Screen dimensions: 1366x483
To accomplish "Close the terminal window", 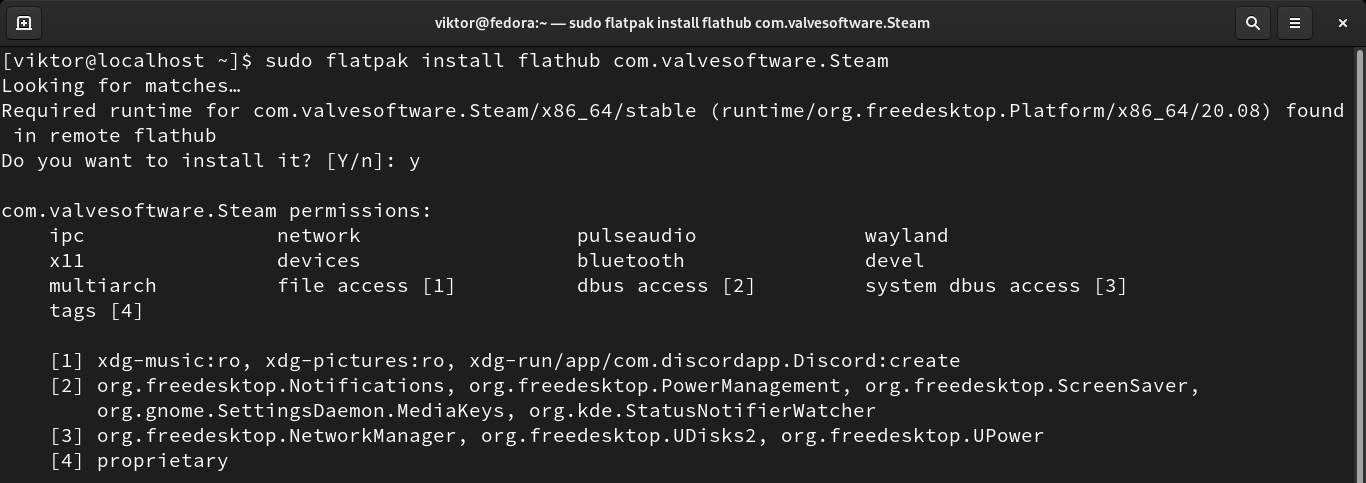I will click(1342, 22).
